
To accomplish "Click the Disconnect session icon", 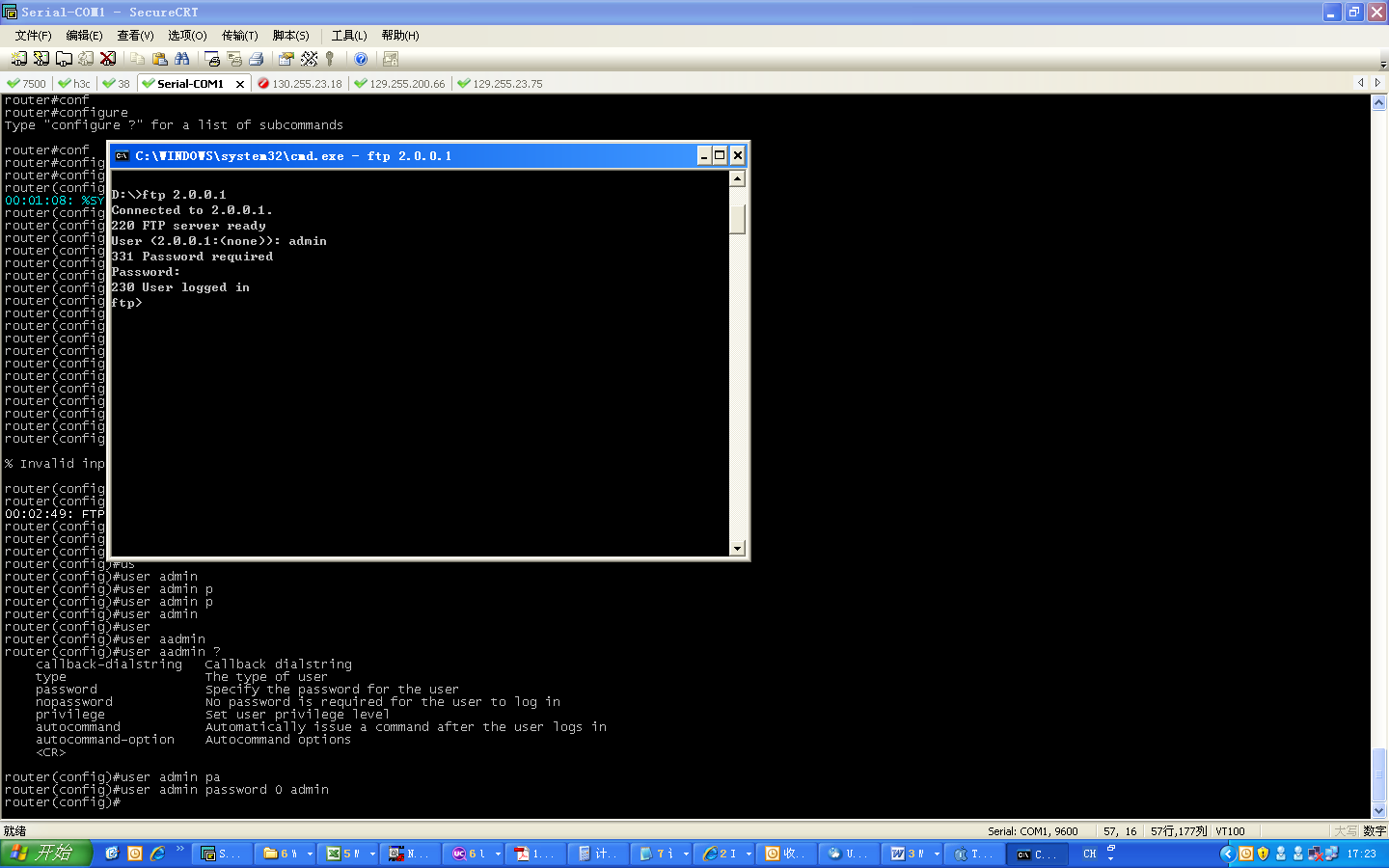I will (108, 59).
